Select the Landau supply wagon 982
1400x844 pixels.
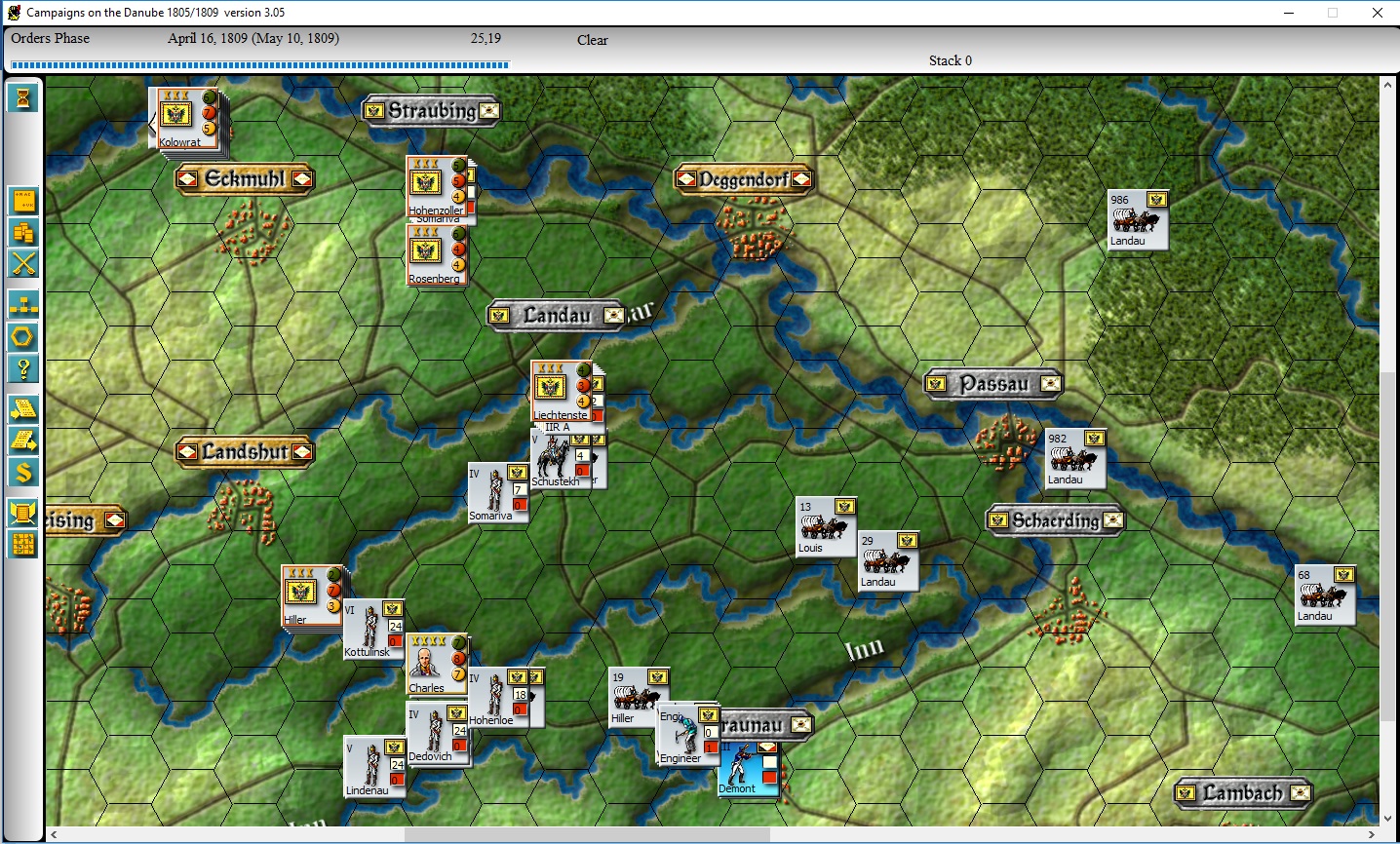tap(1076, 458)
